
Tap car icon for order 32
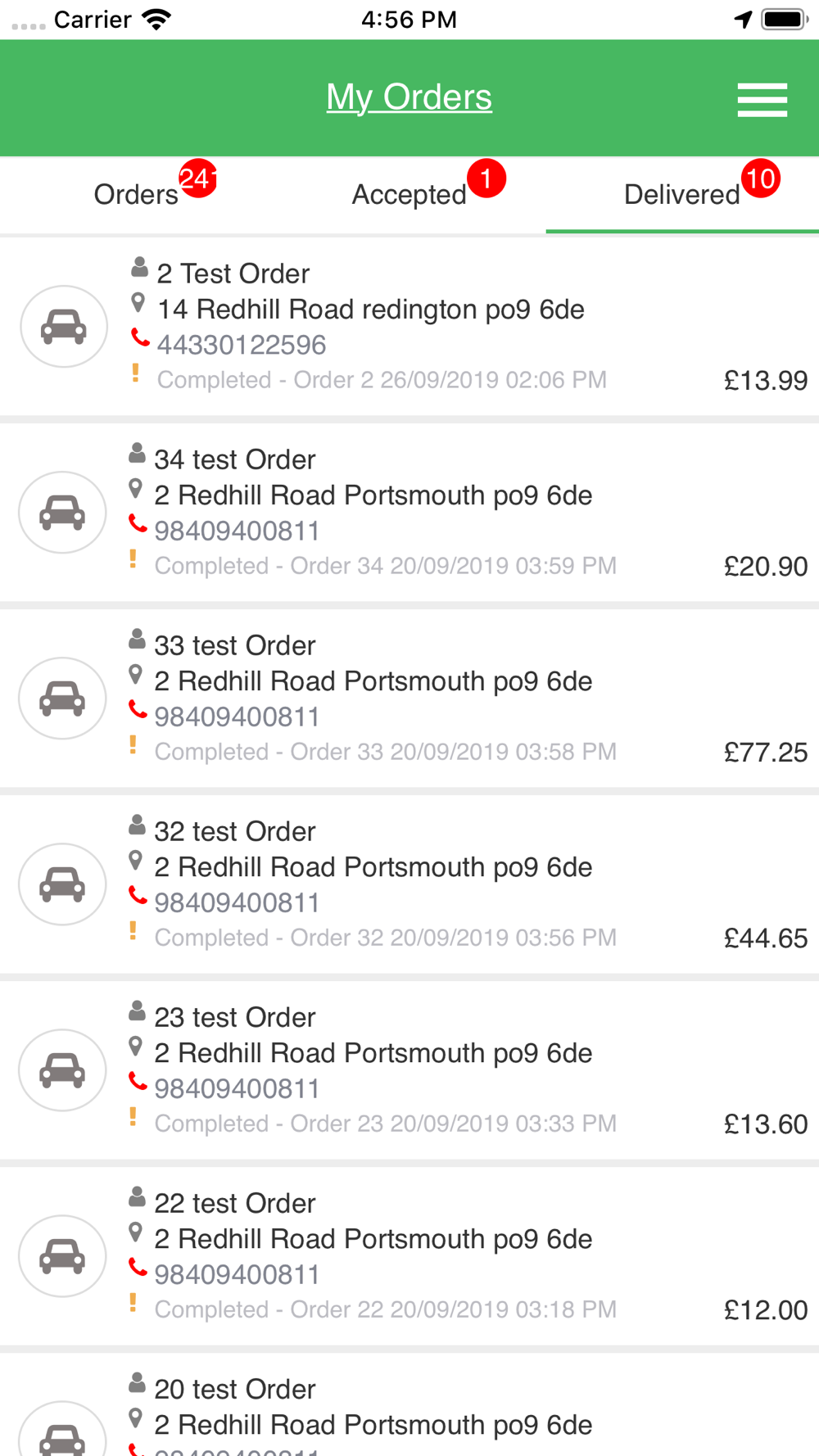coord(62,884)
